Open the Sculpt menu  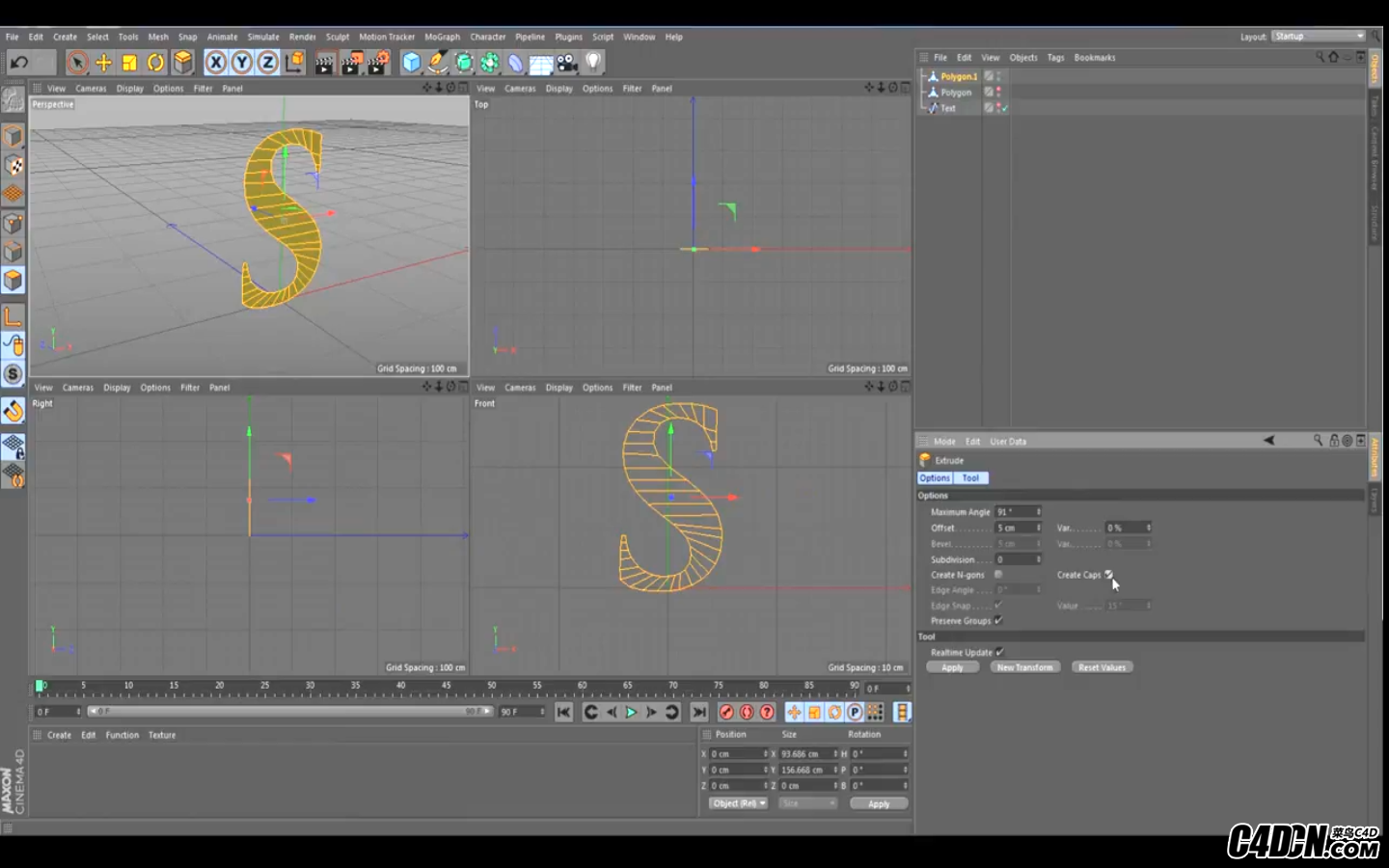(x=338, y=37)
